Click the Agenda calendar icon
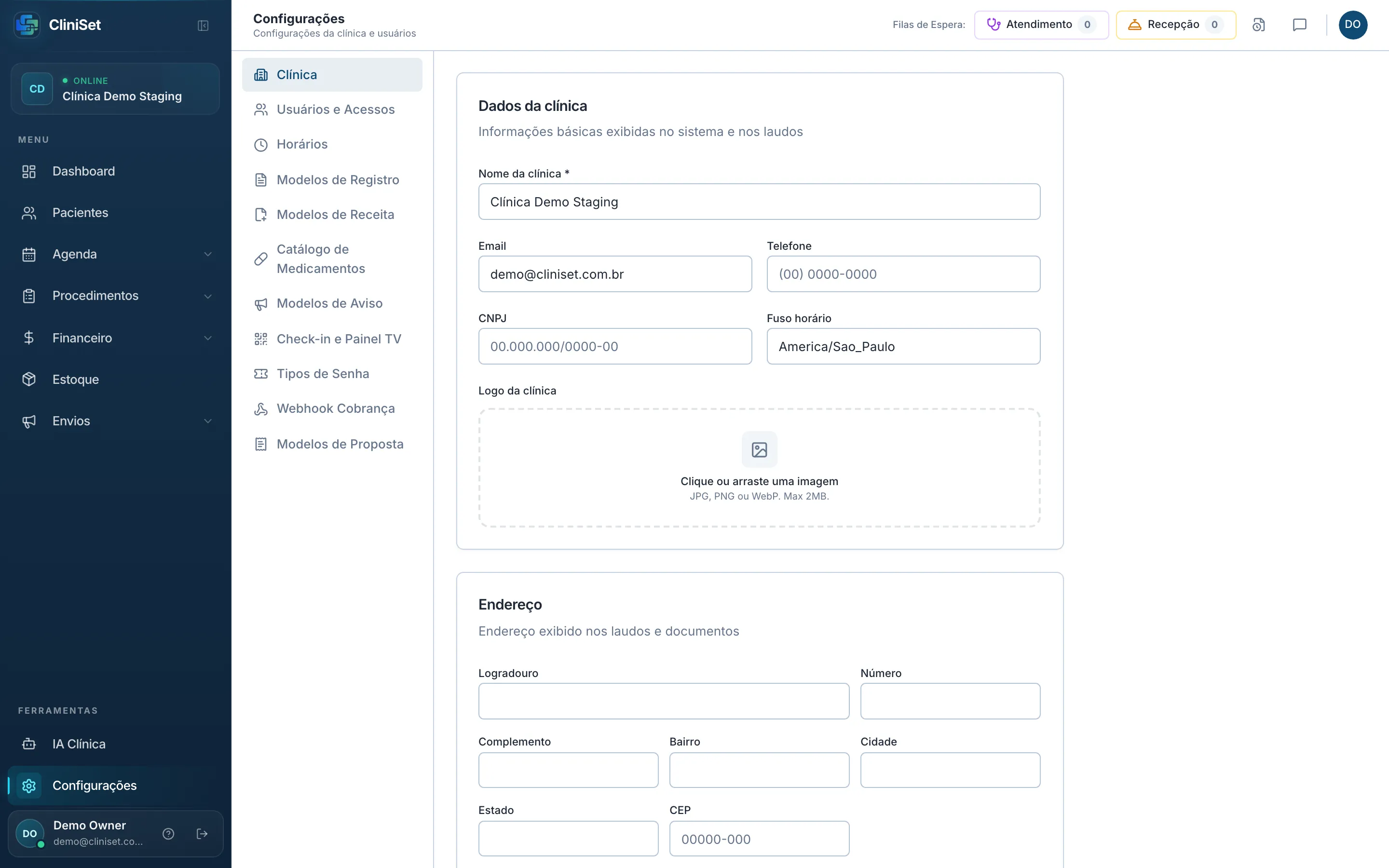This screenshot has width=1389, height=868. (x=29, y=254)
